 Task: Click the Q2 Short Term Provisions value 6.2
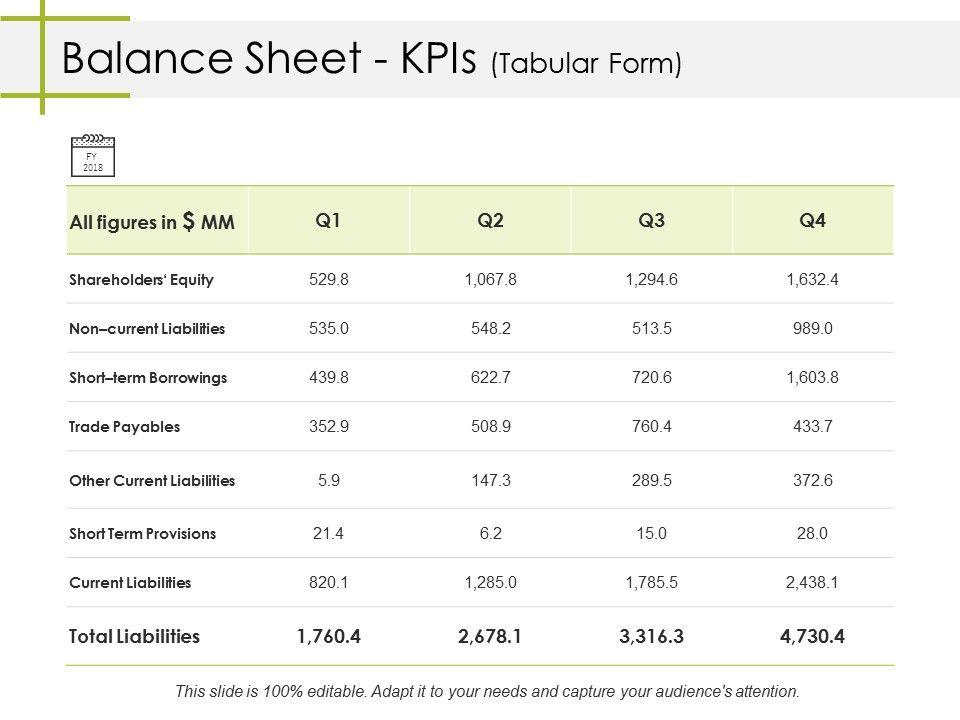point(490,533)
